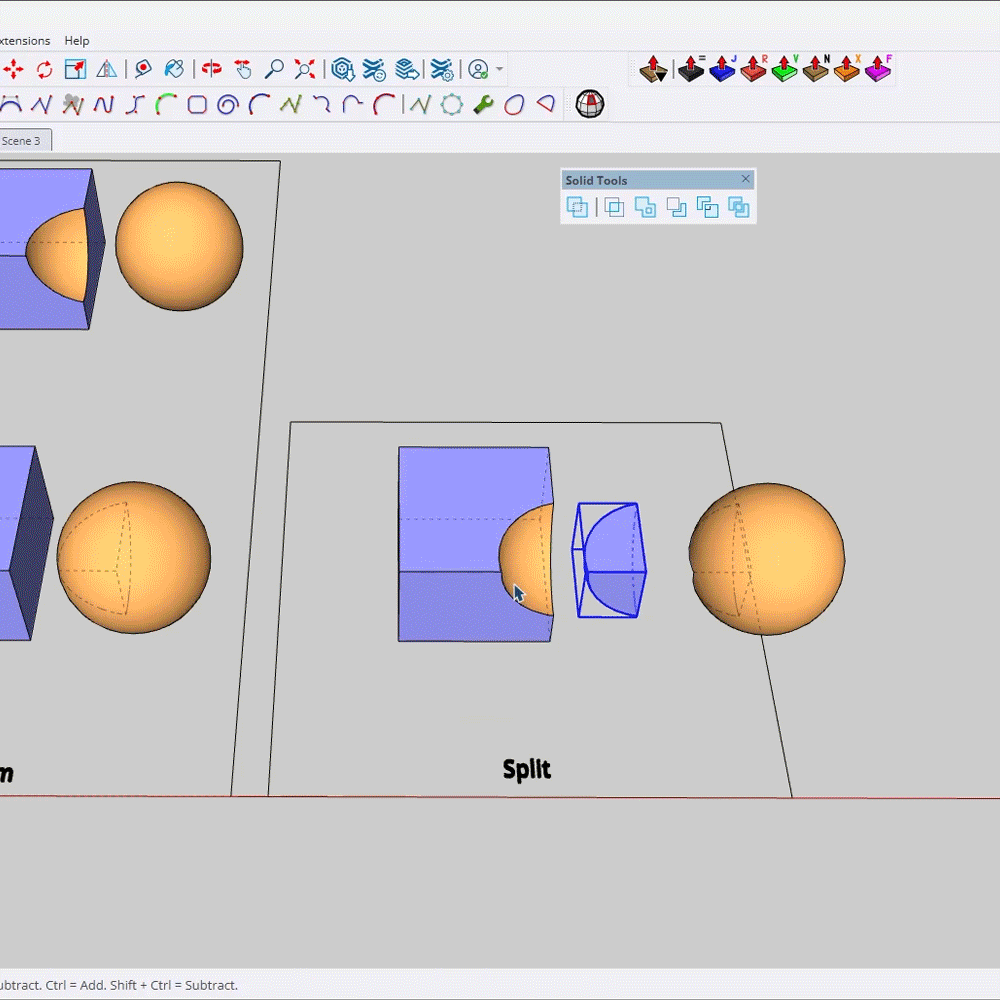This screenshot has width=1000, height=1000.
Task: Activate the Rotate tool
Action: click(x=44, y=69)
